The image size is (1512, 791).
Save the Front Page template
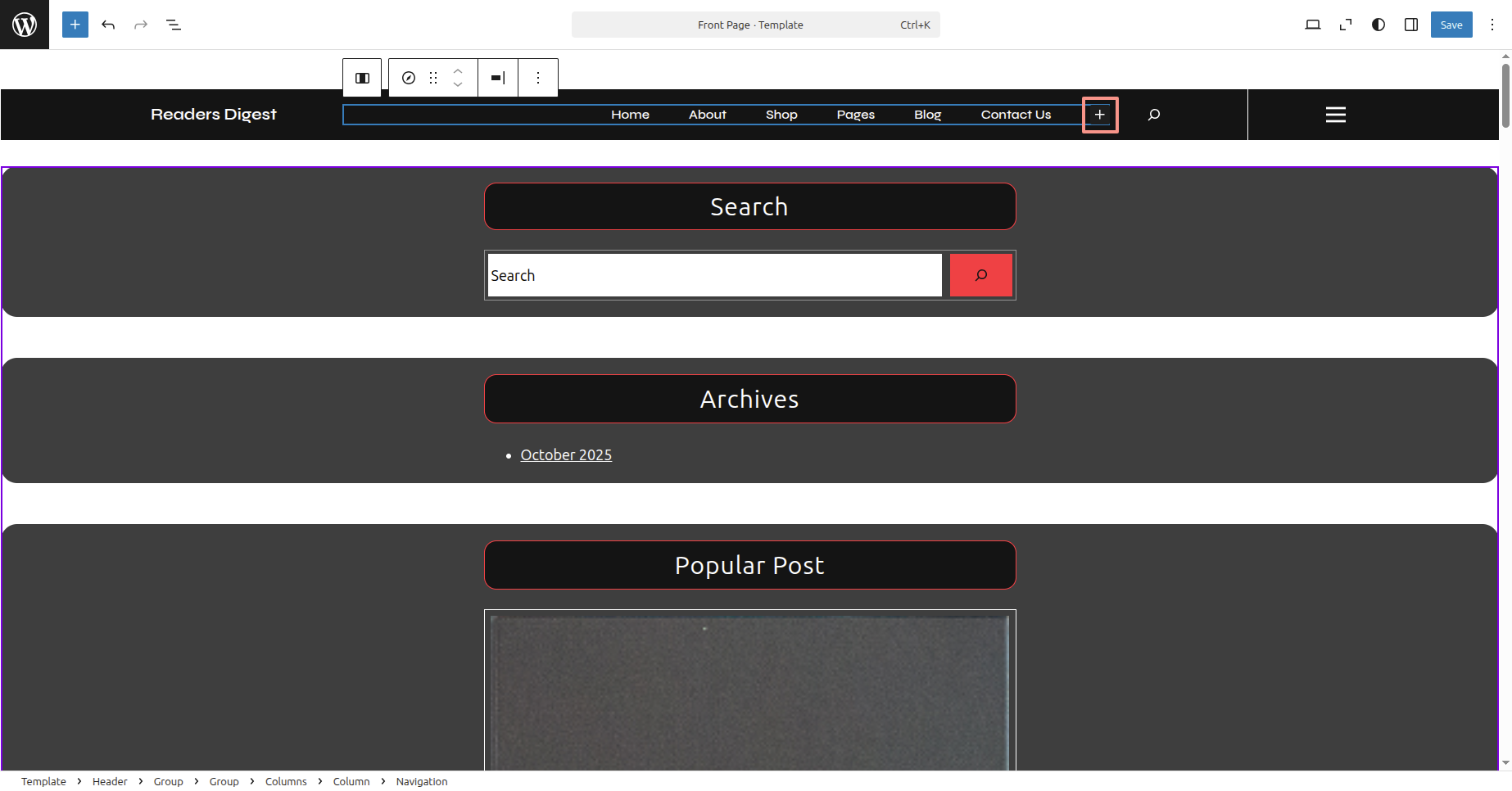click(1451, 25)
